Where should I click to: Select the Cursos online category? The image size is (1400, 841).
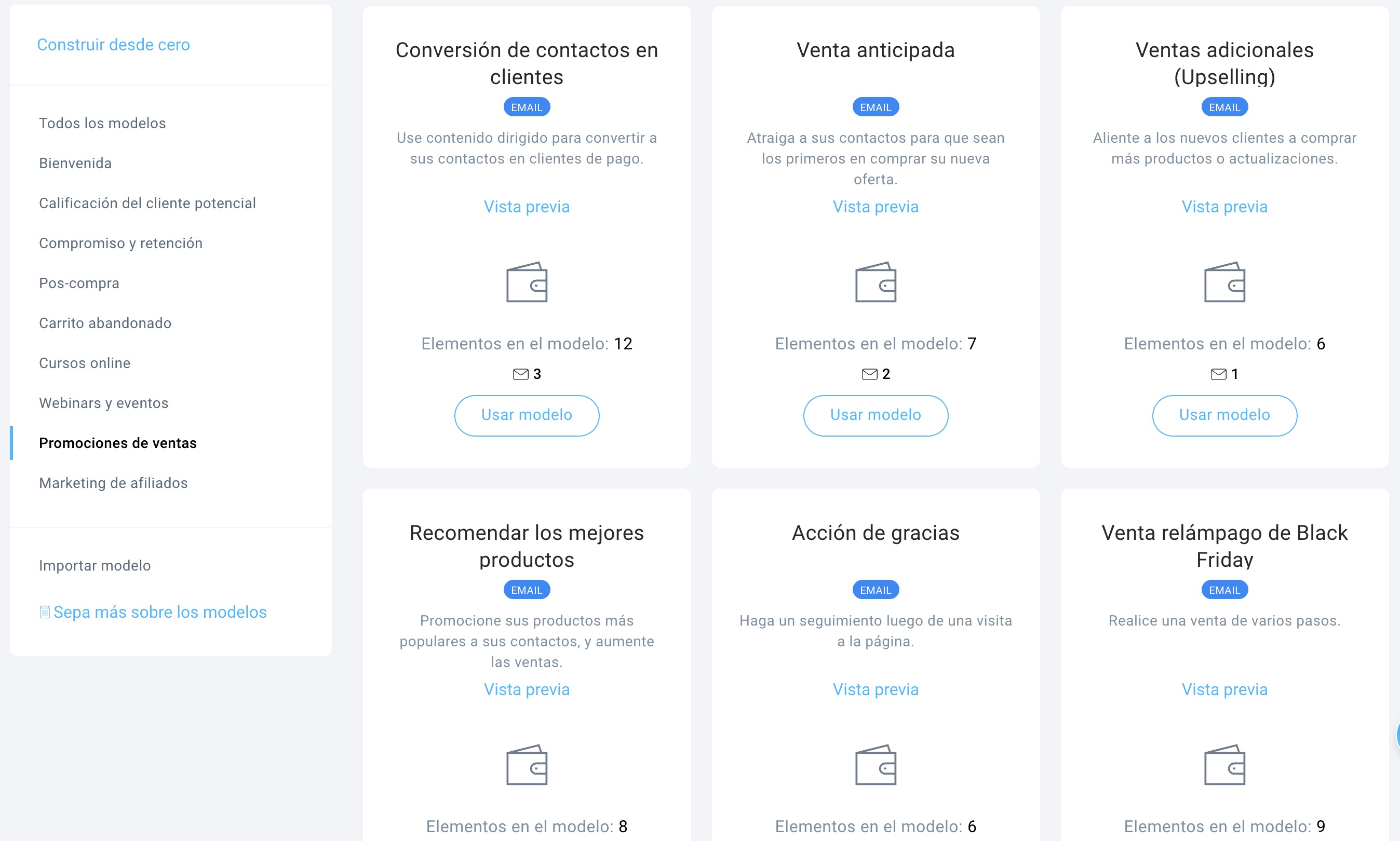click(85, 363)
